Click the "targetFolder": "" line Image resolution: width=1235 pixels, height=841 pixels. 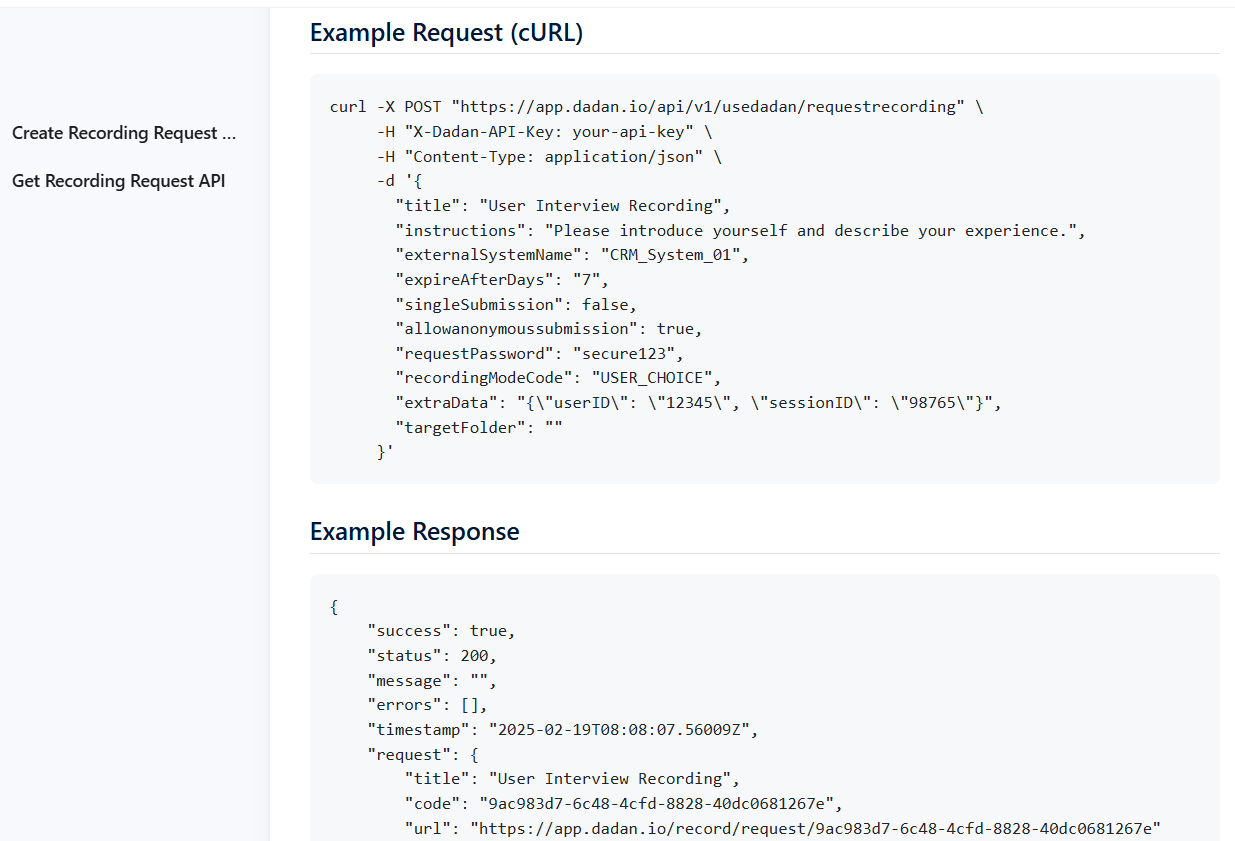[479, 427]
